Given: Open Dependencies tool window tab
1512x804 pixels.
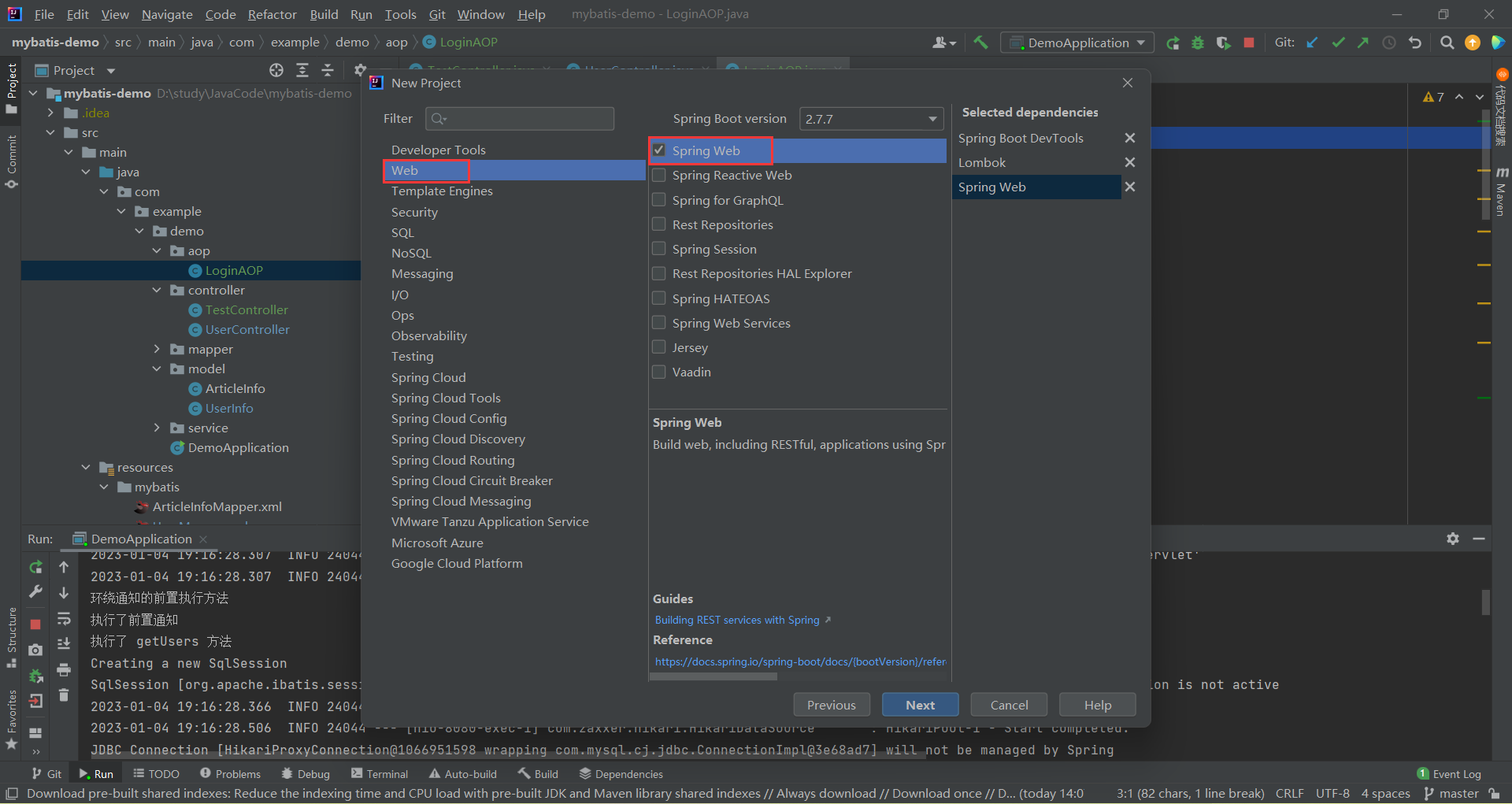Looking at the screenshot, I should coord(621,774).
